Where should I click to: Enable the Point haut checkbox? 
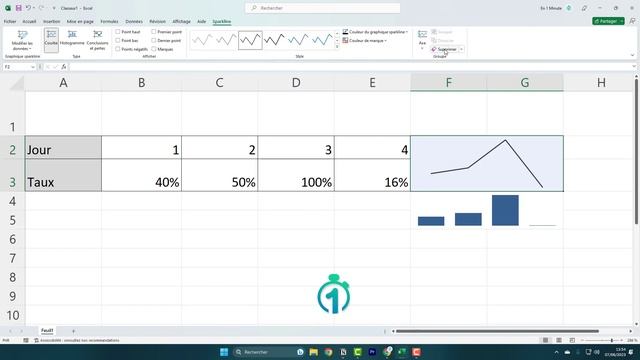pos(118,31)
